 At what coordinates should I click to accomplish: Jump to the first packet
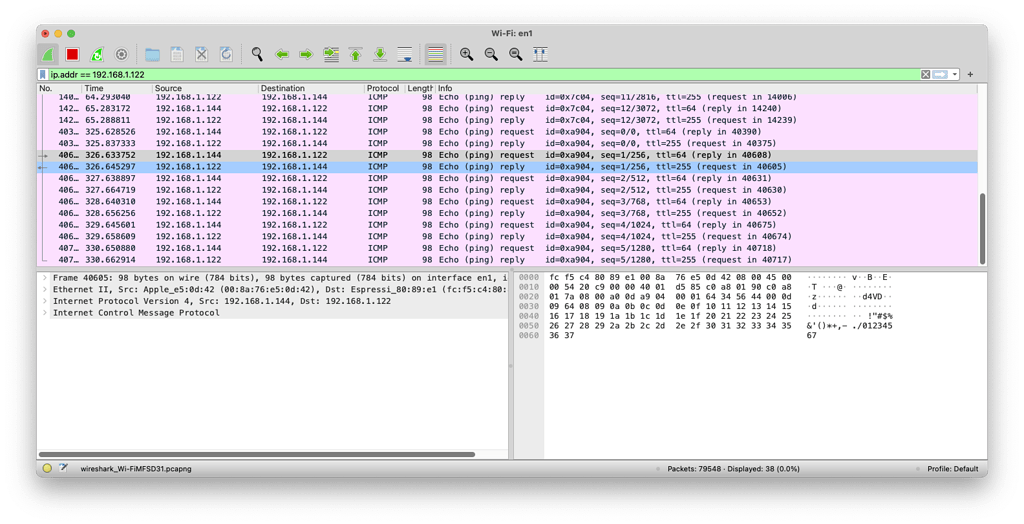355,54
